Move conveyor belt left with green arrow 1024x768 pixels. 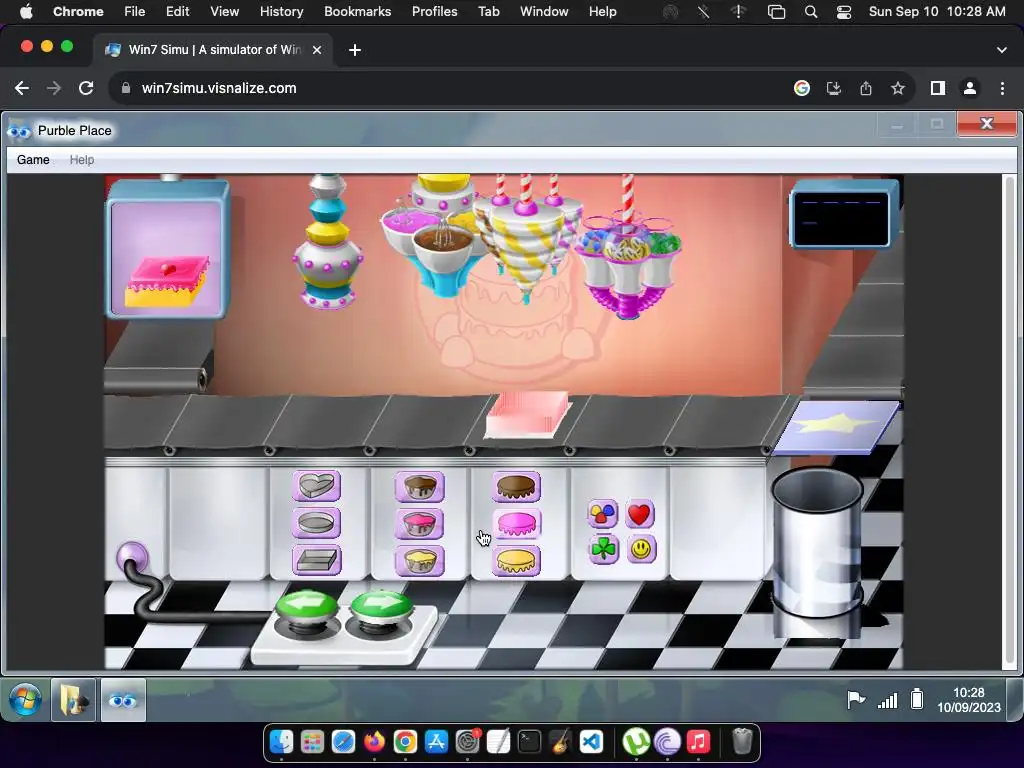(x=306, y=607)
